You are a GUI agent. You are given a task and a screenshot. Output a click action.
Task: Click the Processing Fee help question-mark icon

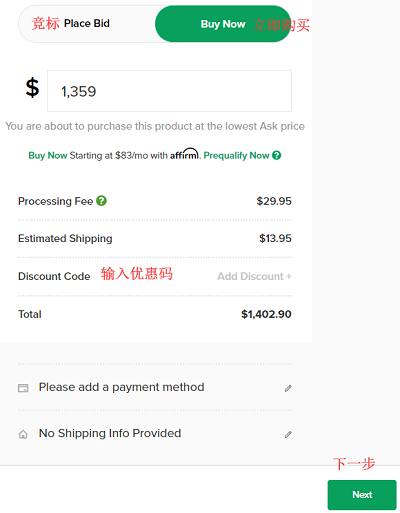coord(101,201)
